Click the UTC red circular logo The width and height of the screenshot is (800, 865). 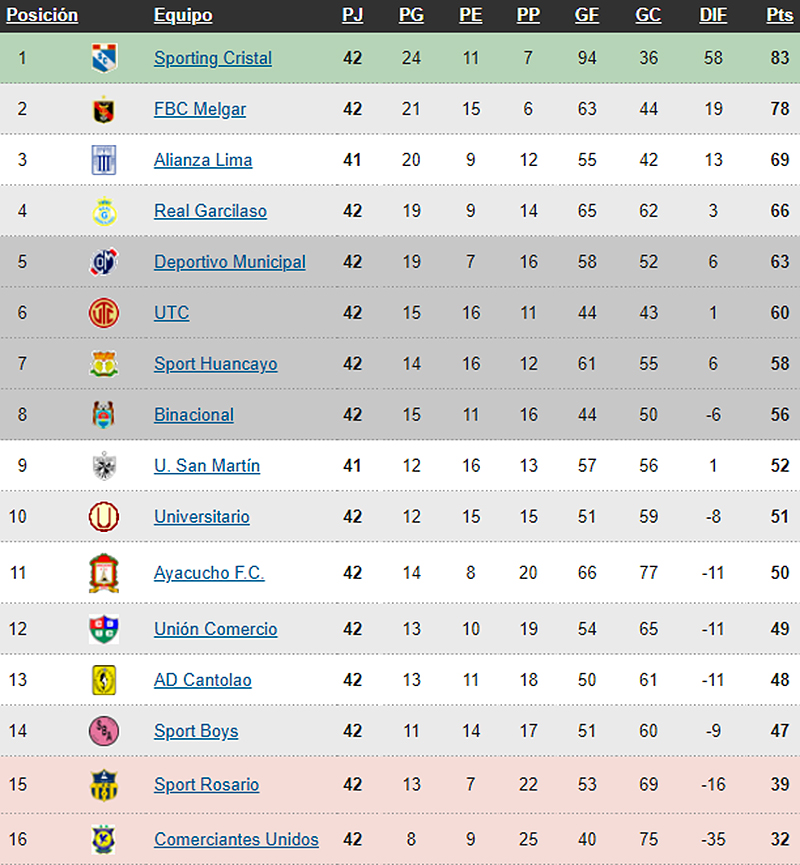(x=104, y=313)
